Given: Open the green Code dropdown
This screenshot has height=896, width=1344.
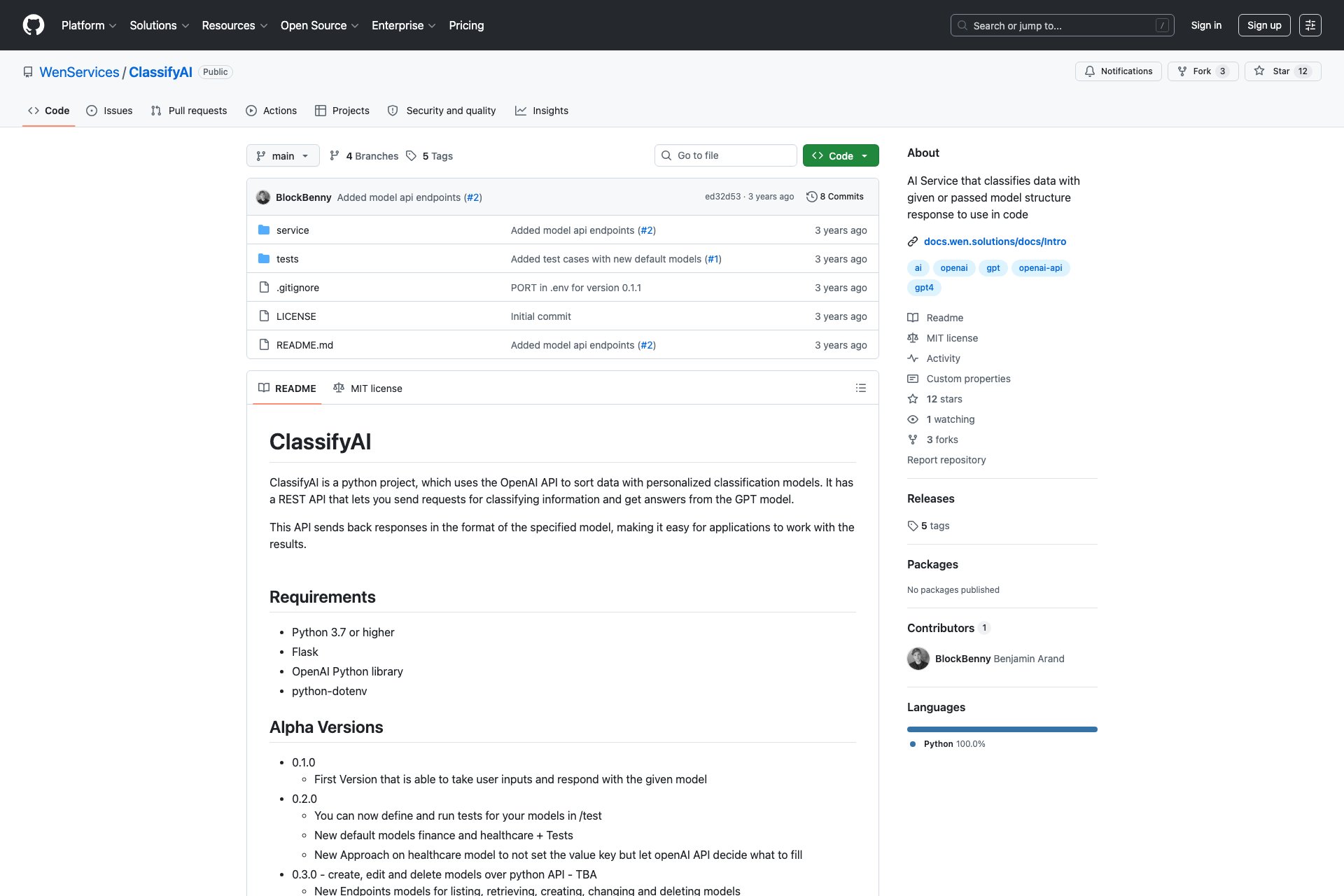Looking at the screenshot, I should tap(840, 155).
